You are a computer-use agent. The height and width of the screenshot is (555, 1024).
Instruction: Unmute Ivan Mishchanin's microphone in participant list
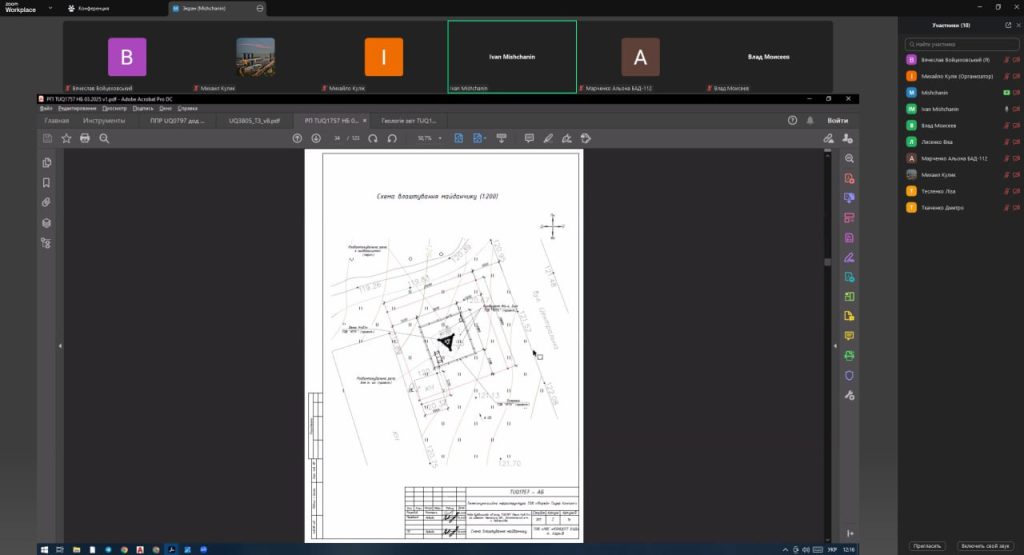[1005, 109]
